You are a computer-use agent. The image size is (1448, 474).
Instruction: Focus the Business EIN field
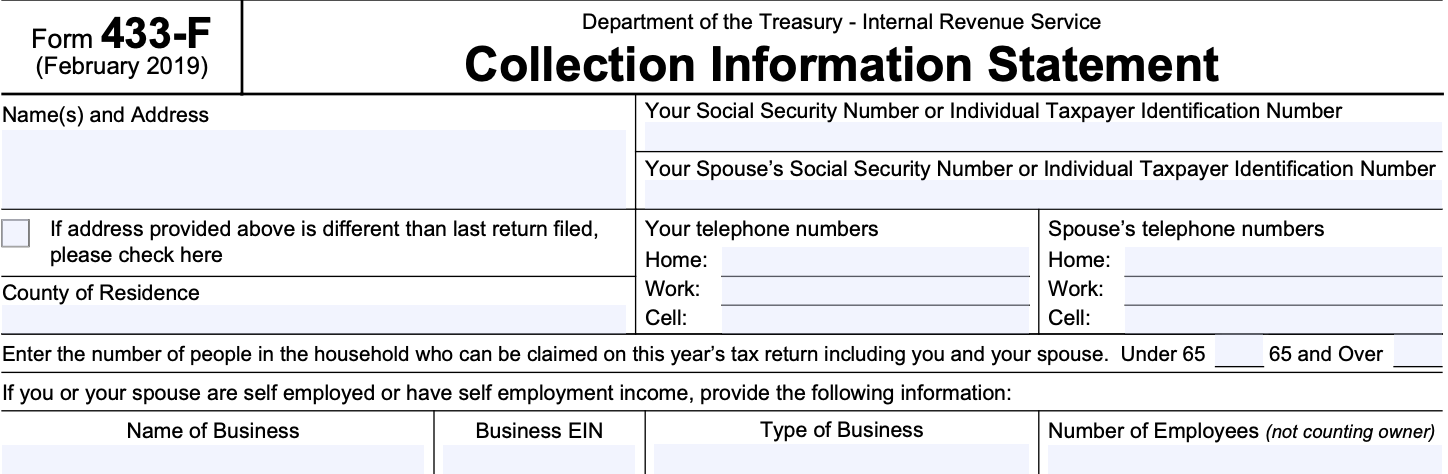pos(539,460)
